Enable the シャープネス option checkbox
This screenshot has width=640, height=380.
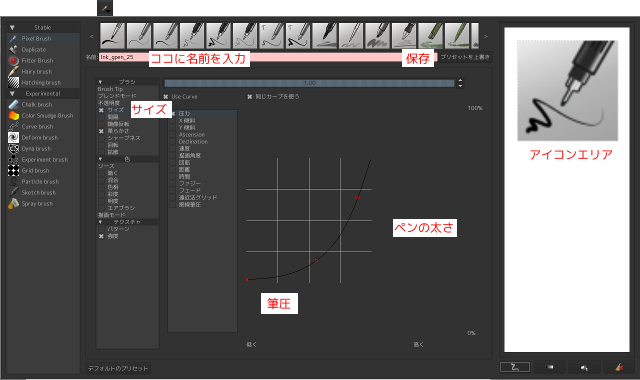(101, 138)
